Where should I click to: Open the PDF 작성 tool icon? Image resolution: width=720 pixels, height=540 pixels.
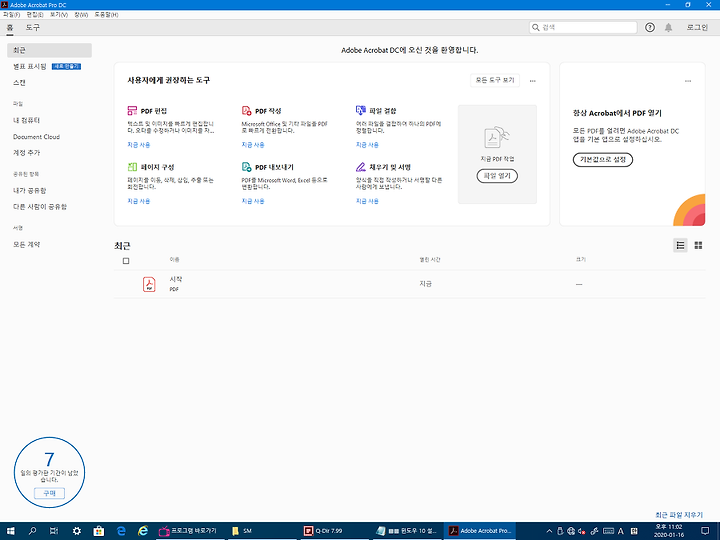pyautogui.click(x=247, y=111)
